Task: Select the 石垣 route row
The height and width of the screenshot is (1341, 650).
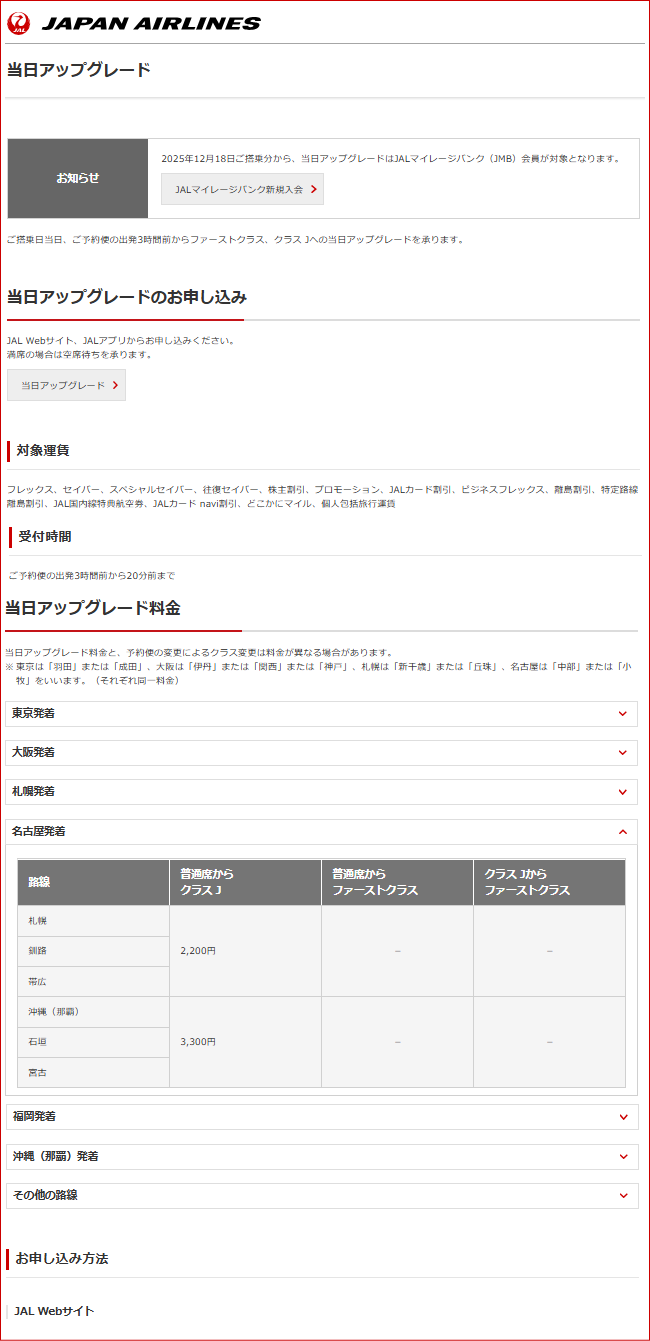Action: tap(93, 1042)
